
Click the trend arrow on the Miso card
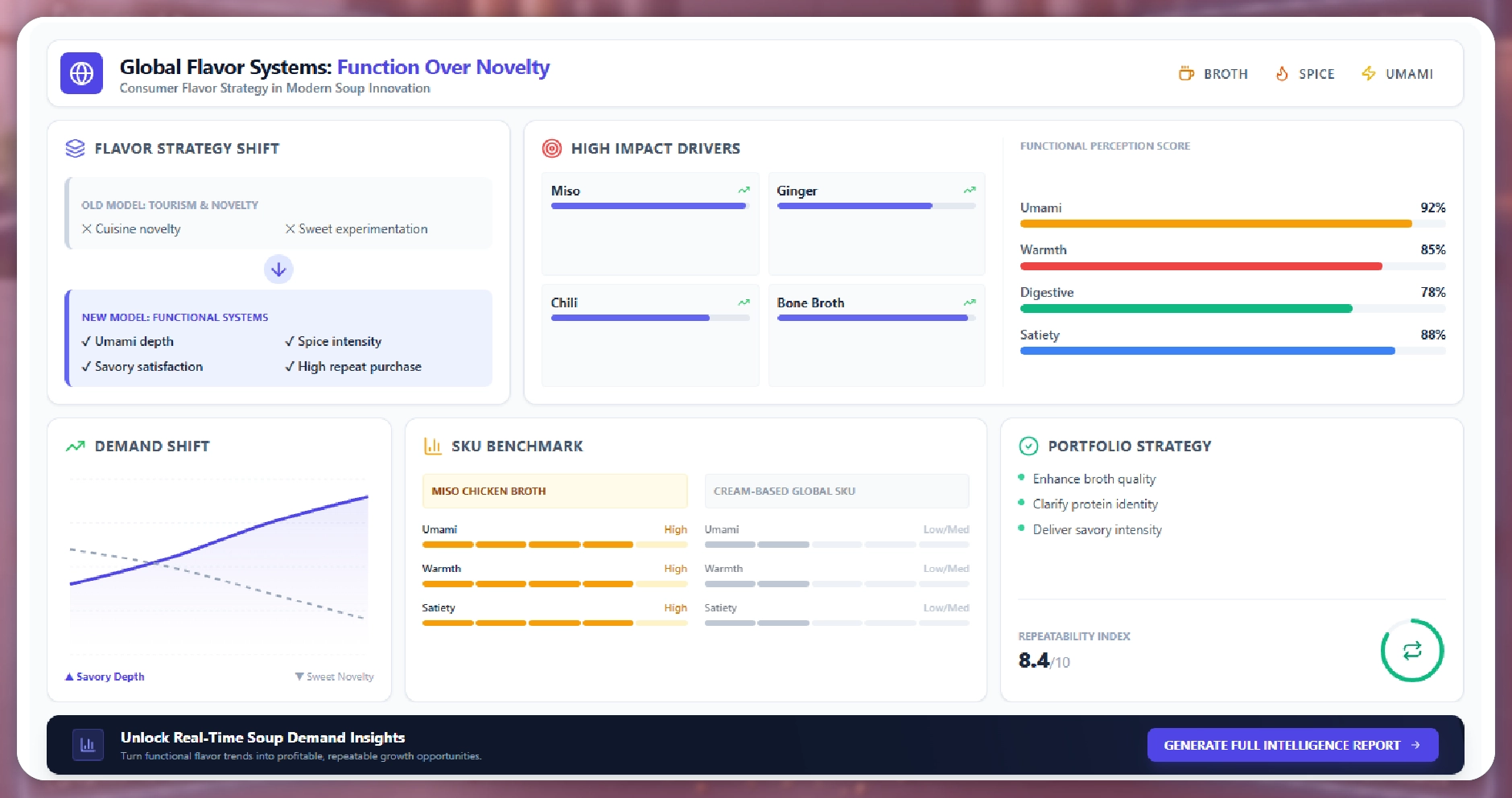click(x=744, y=191)
